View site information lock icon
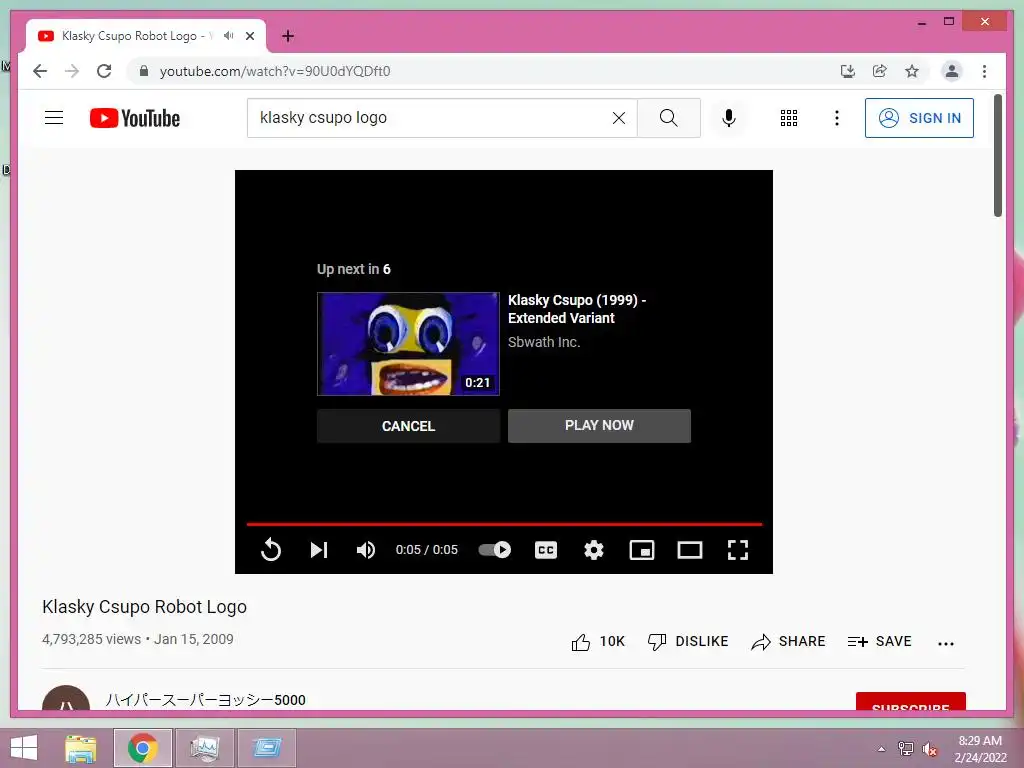 coord(144,71)
